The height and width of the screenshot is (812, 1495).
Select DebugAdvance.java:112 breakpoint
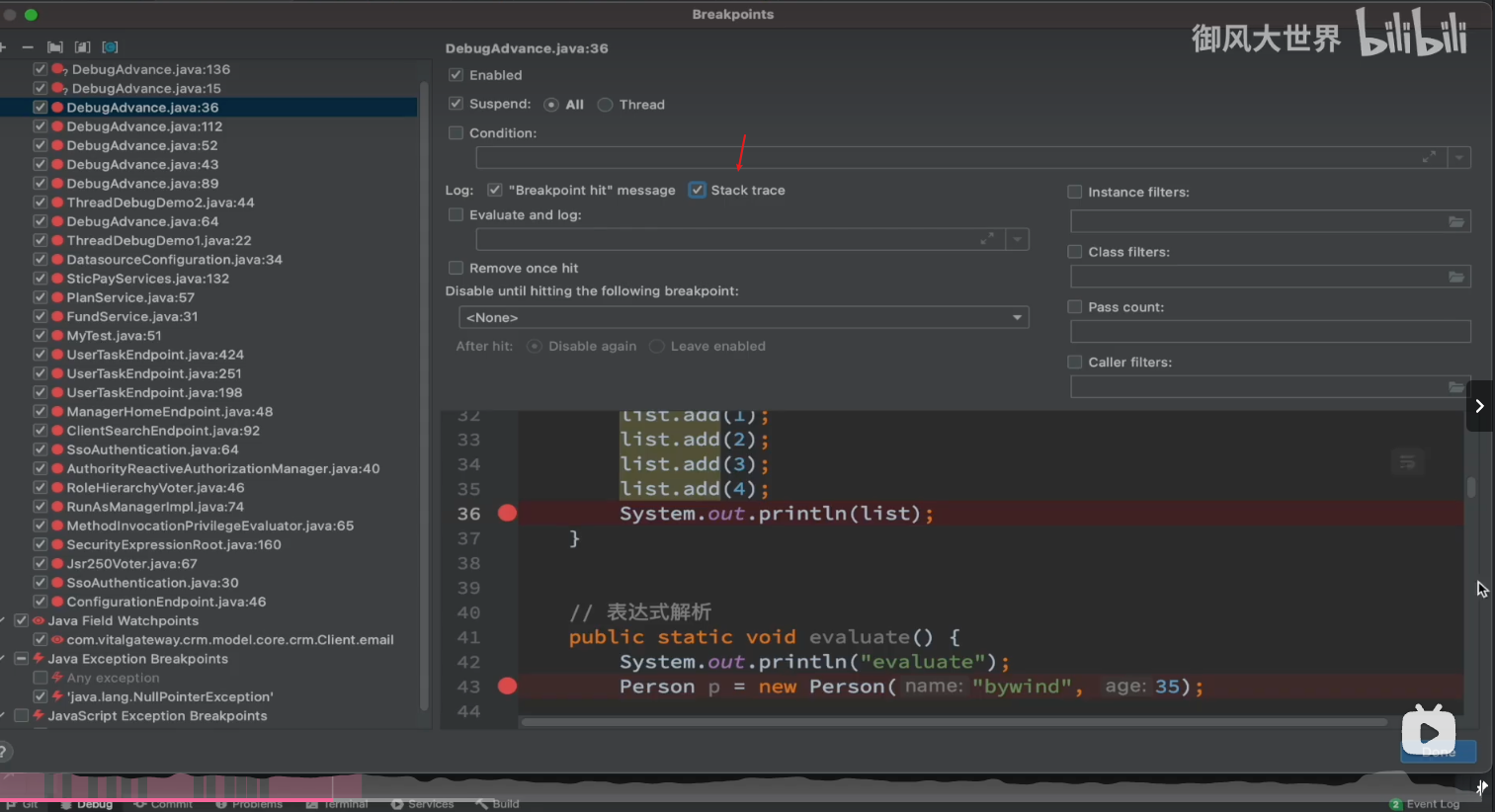click(144, 126)
